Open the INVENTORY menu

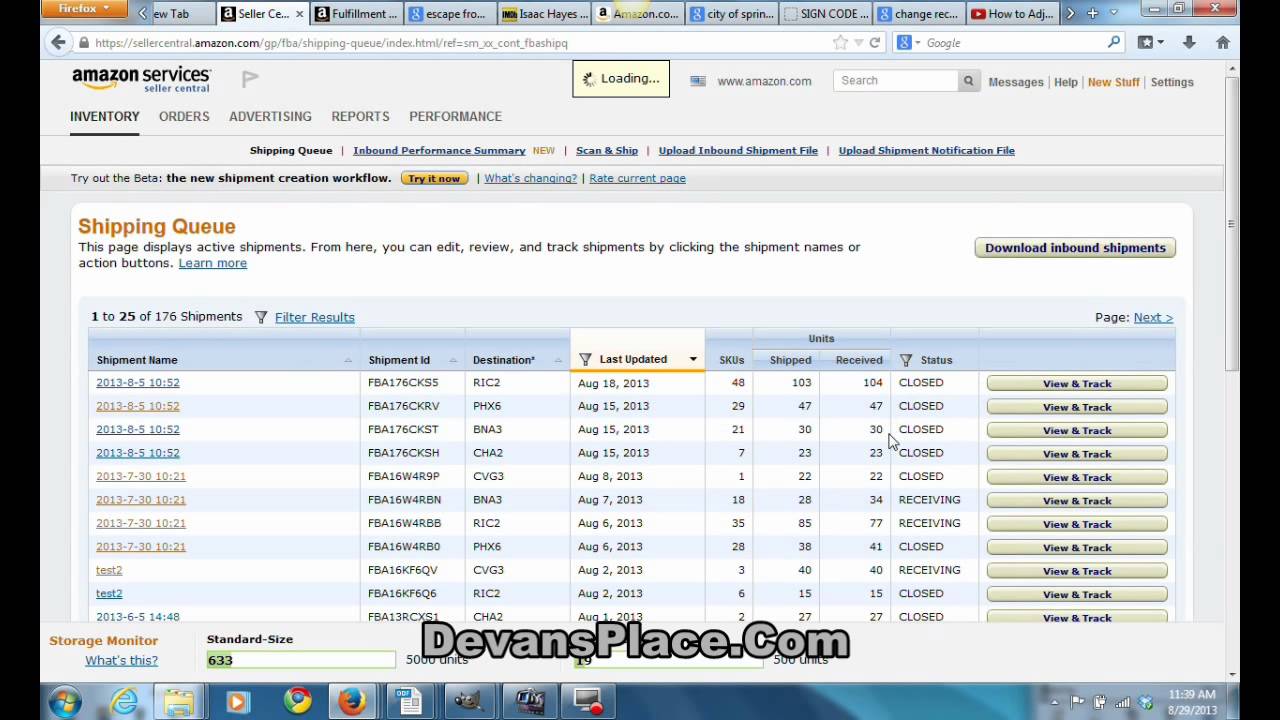(x=105, y=116)
